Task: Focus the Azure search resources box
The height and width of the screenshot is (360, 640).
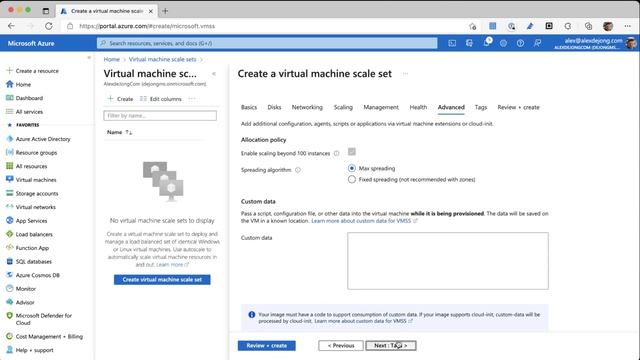Action: pyautogui.click(x=267, y=43)
